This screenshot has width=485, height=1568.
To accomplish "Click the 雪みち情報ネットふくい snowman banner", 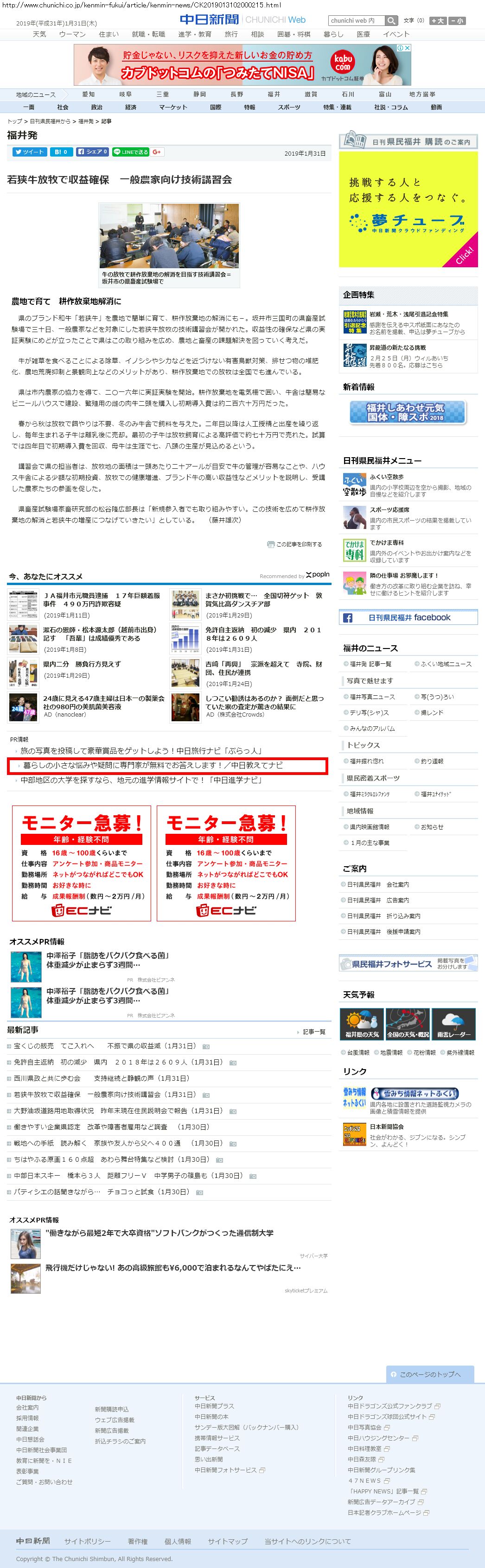I will [415, 1094].
